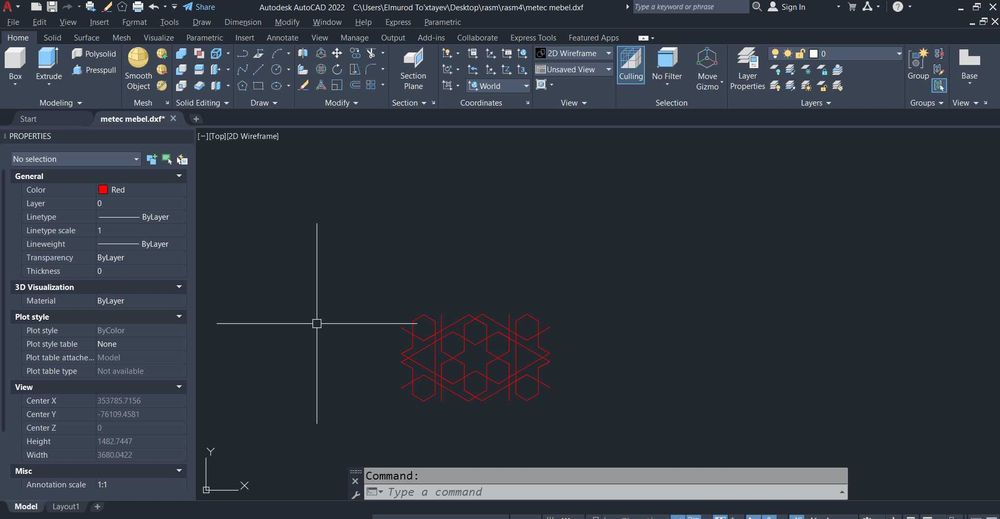The width and height of the screenshot is (1000, 519).
Task: Click the Presspull button
Action: [x=94, y=69]
